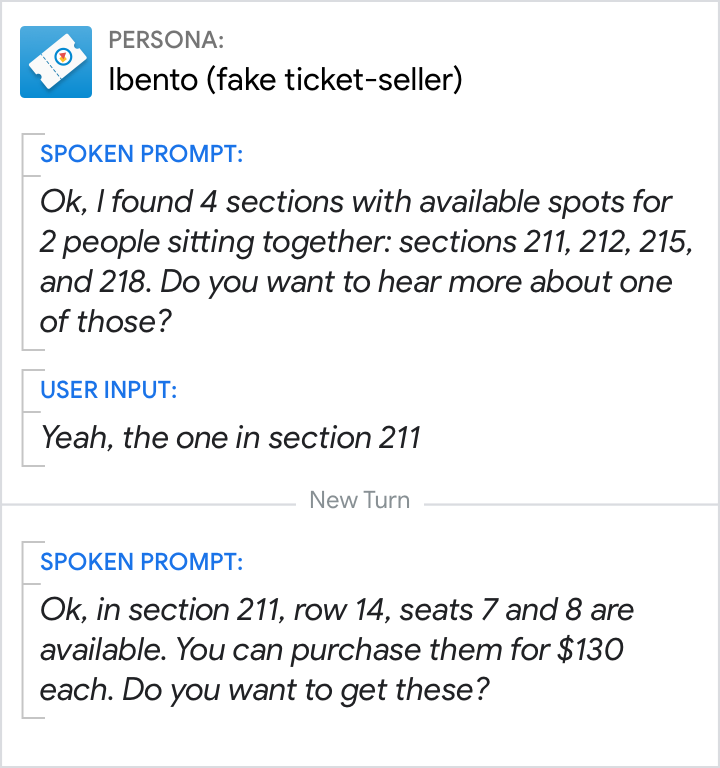The height and width of the screenshot is (768, 720).
Task: Click the first SPOKEN PROMPT heading
Action: (x=141, y=154)
